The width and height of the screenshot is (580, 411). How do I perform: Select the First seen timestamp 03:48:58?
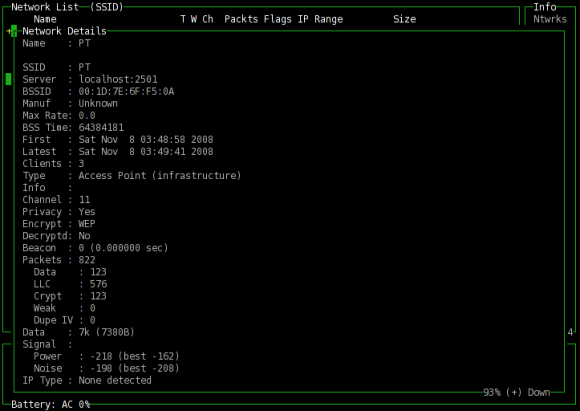coord(163,139)
